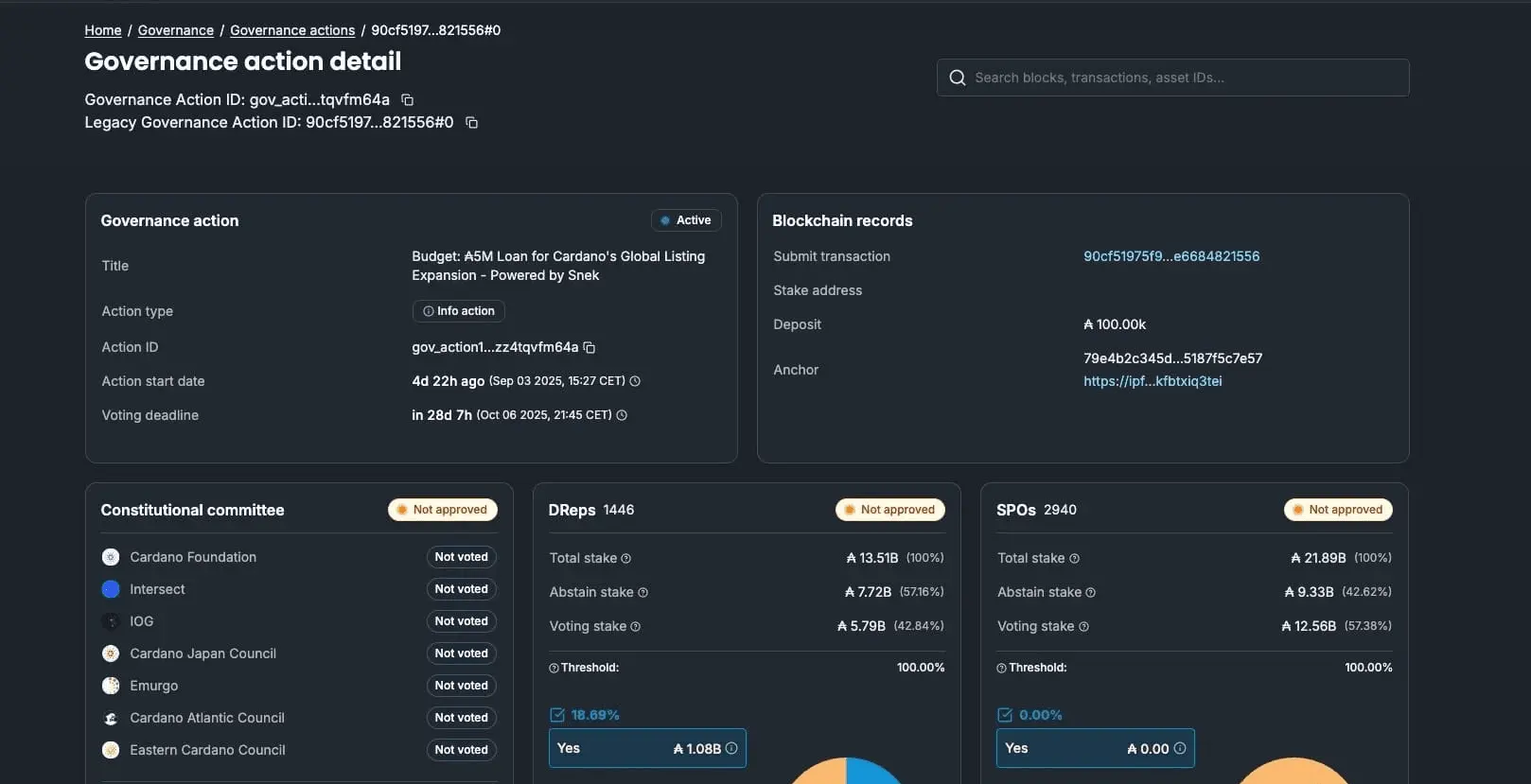Click the SPOs count 2940

(x=1060, y=510)
